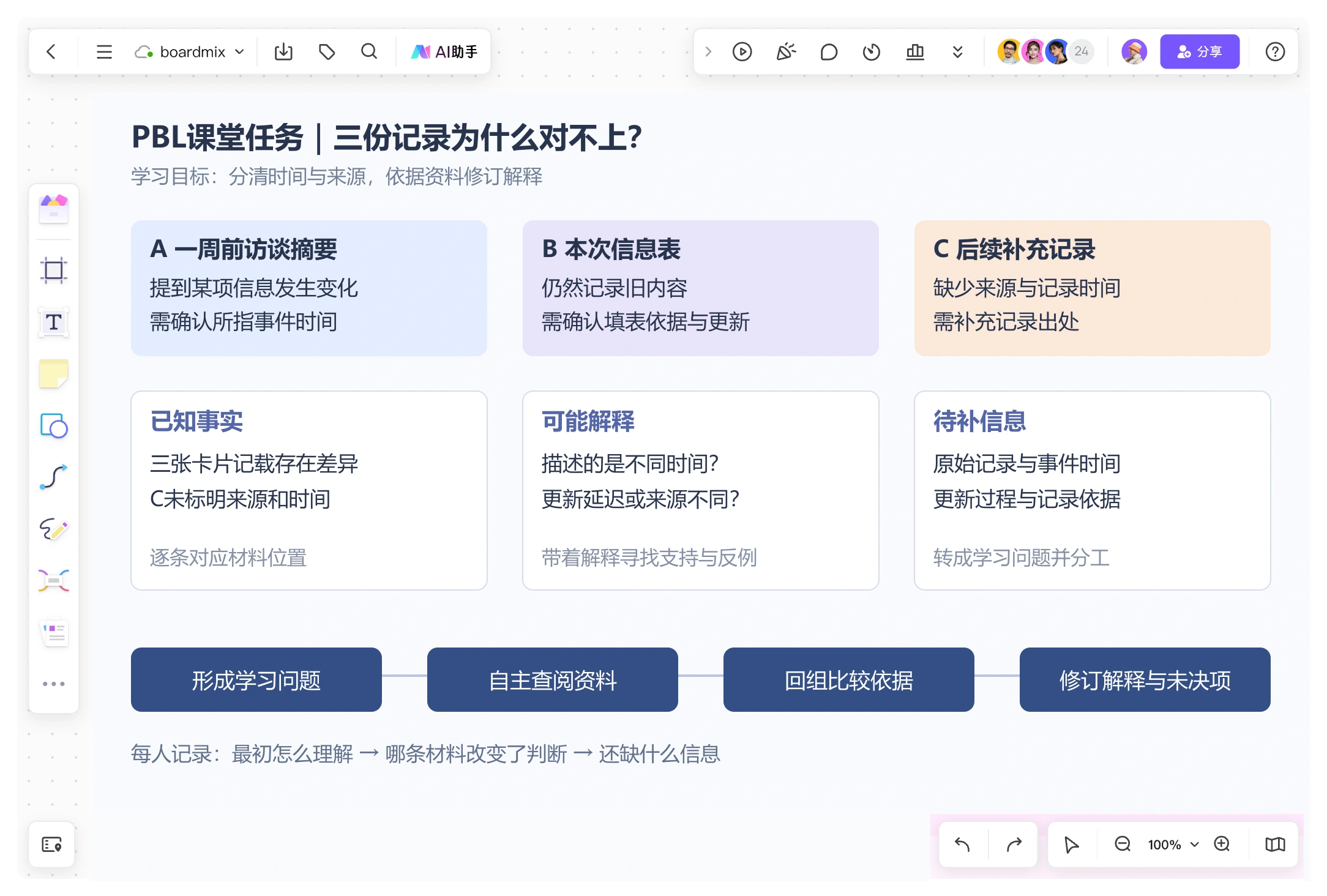
Task: Collapse the right toolbar with the small arrow
Action: (708, 52)
